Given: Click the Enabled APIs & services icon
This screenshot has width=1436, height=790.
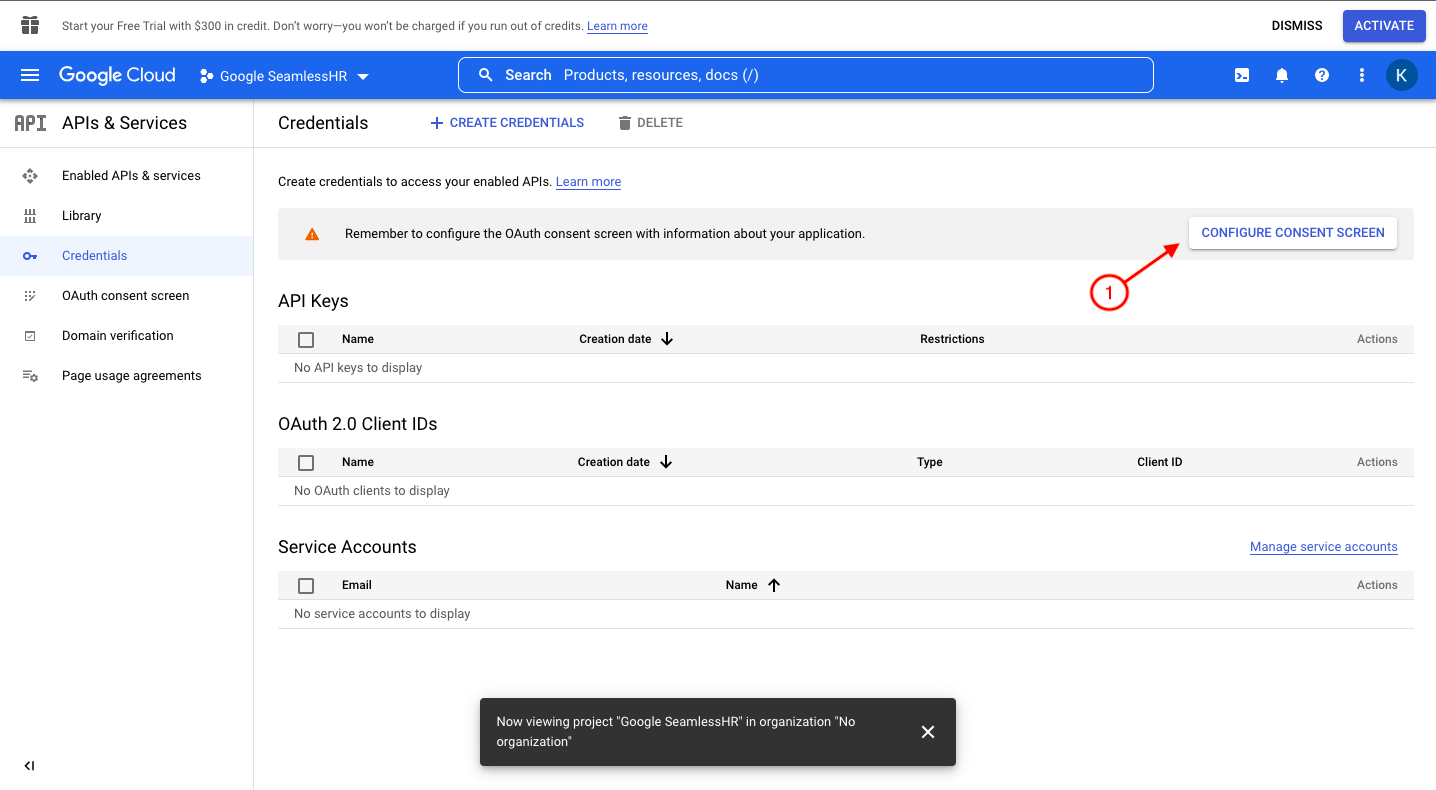Looking at the screenshot, I should [x=30, y=176].
